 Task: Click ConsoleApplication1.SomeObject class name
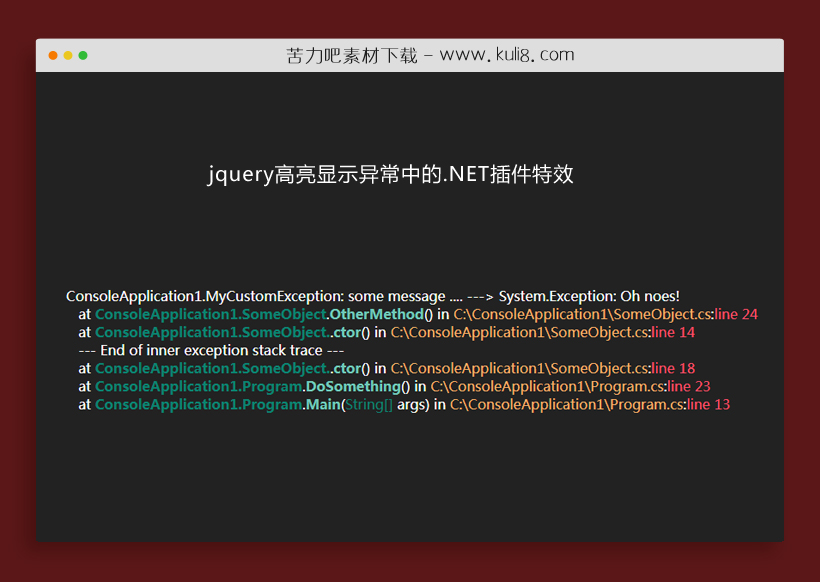point(210,314)
